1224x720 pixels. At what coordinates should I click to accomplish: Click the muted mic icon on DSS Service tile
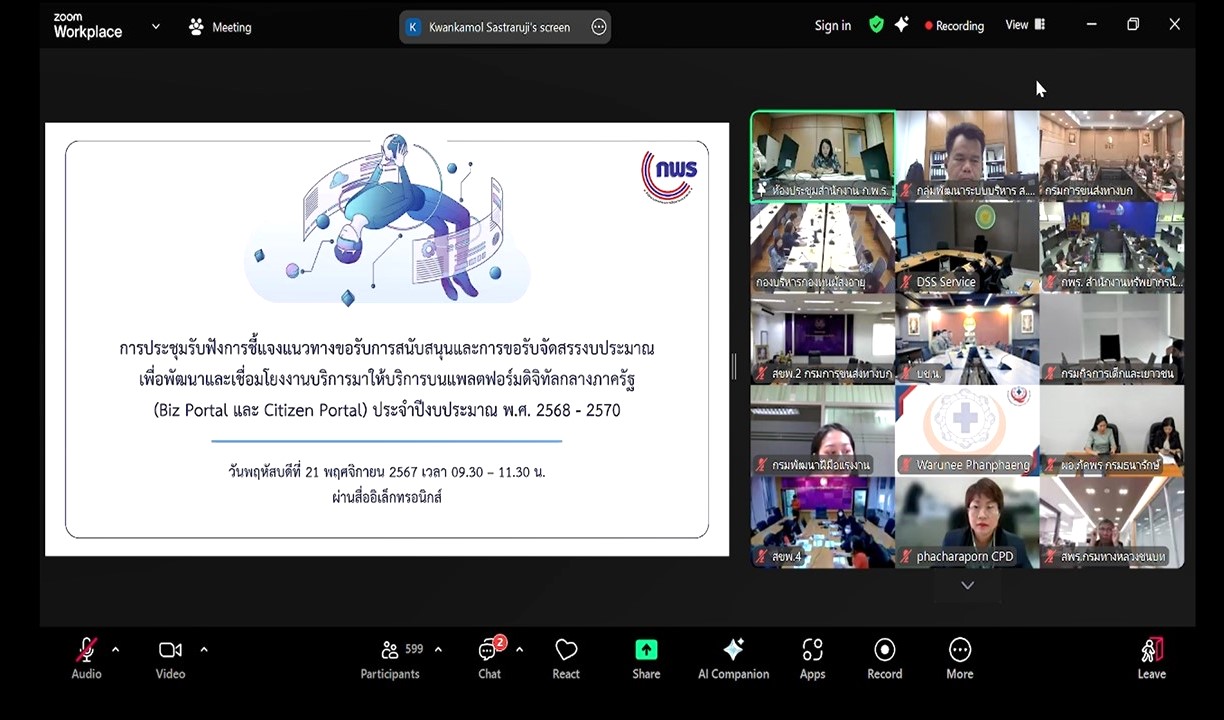907,283
